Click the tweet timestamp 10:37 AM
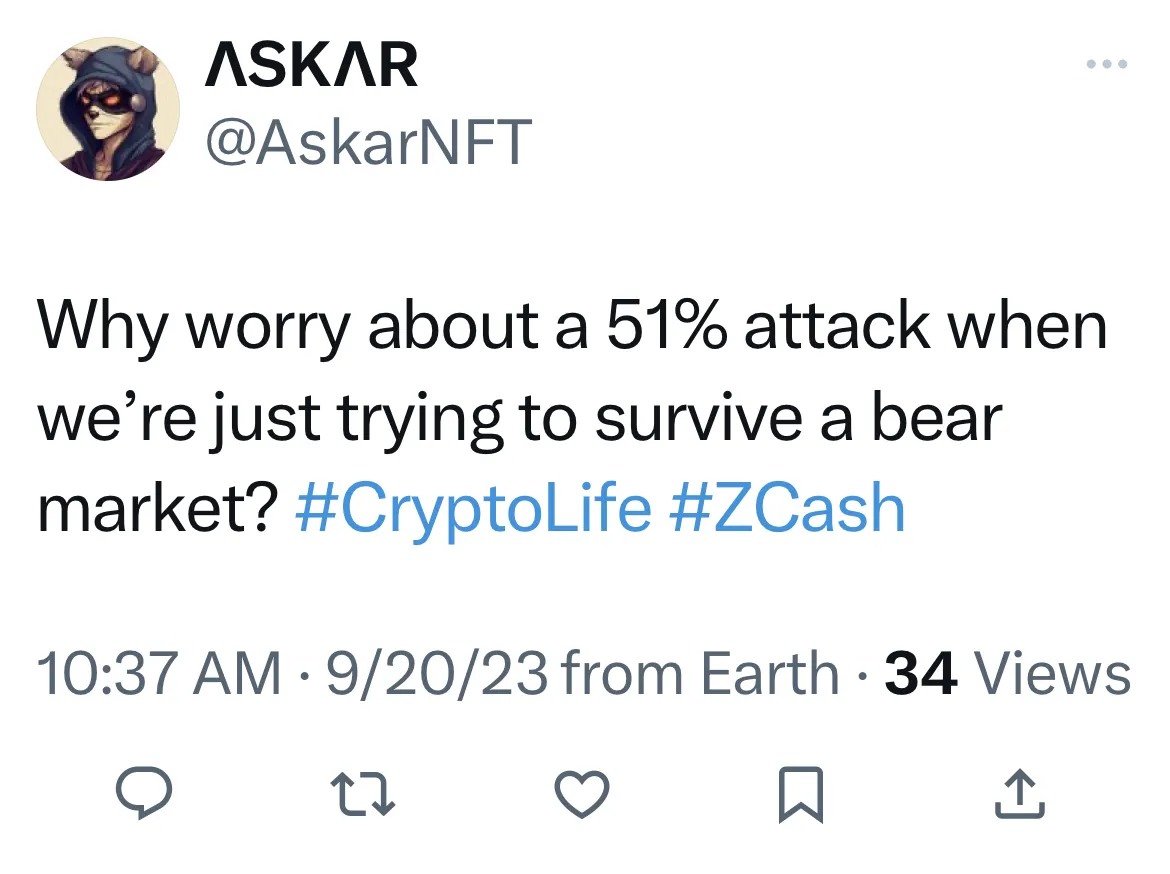 (x=156, y=671)
